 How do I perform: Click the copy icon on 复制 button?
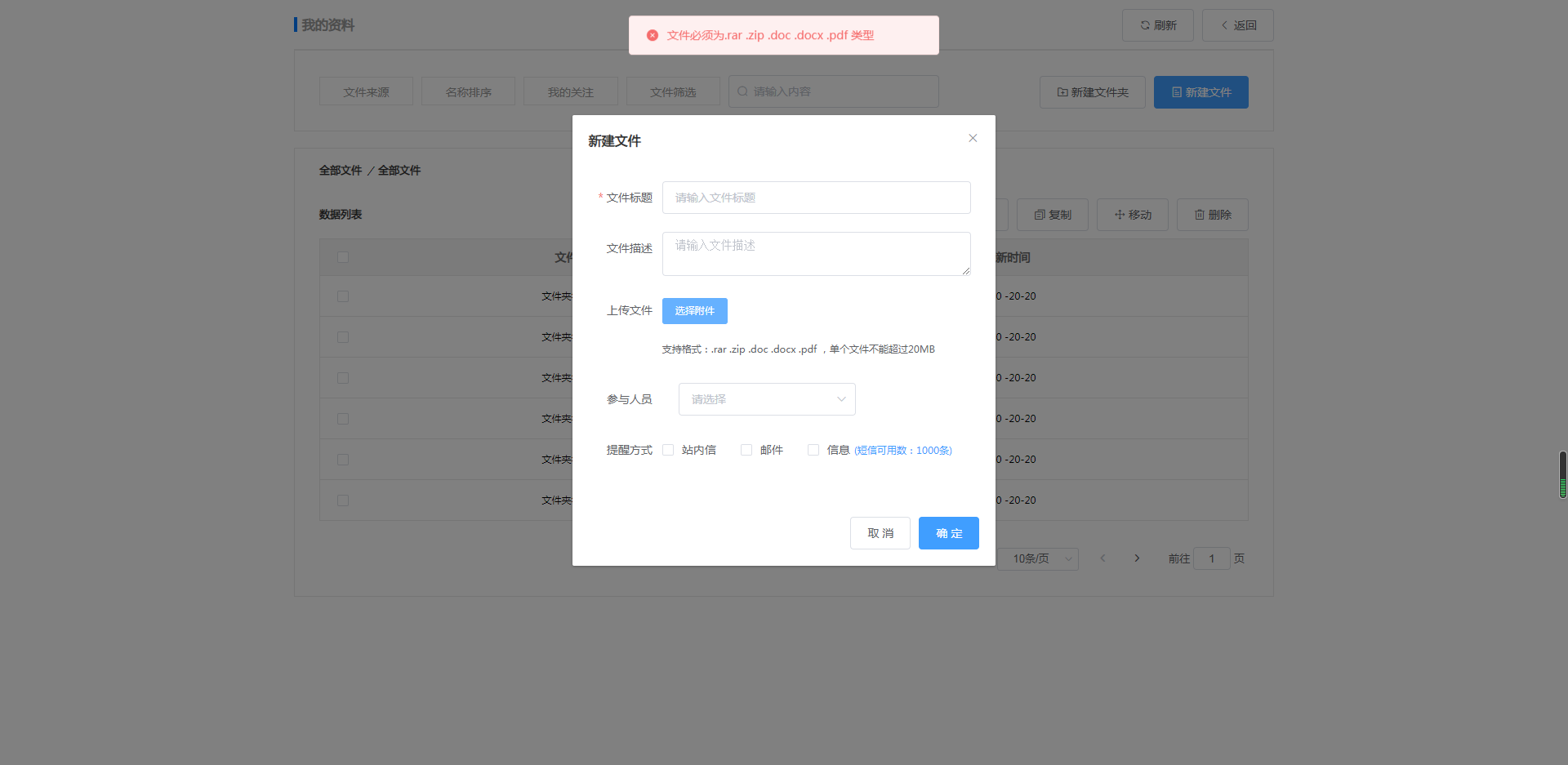coord(1038,215)
